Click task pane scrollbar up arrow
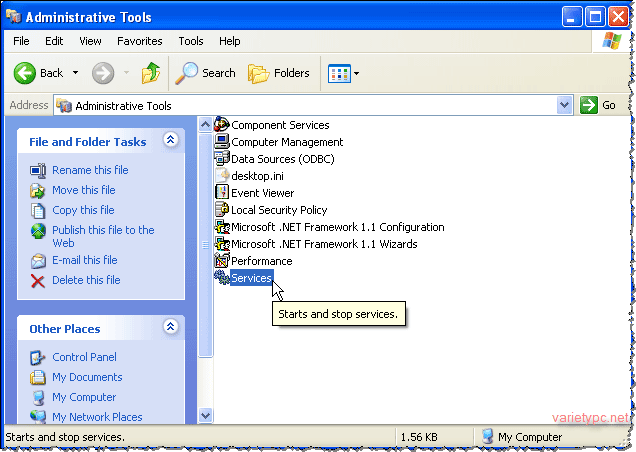The image size is (636, 452). [x=206, y=124]
